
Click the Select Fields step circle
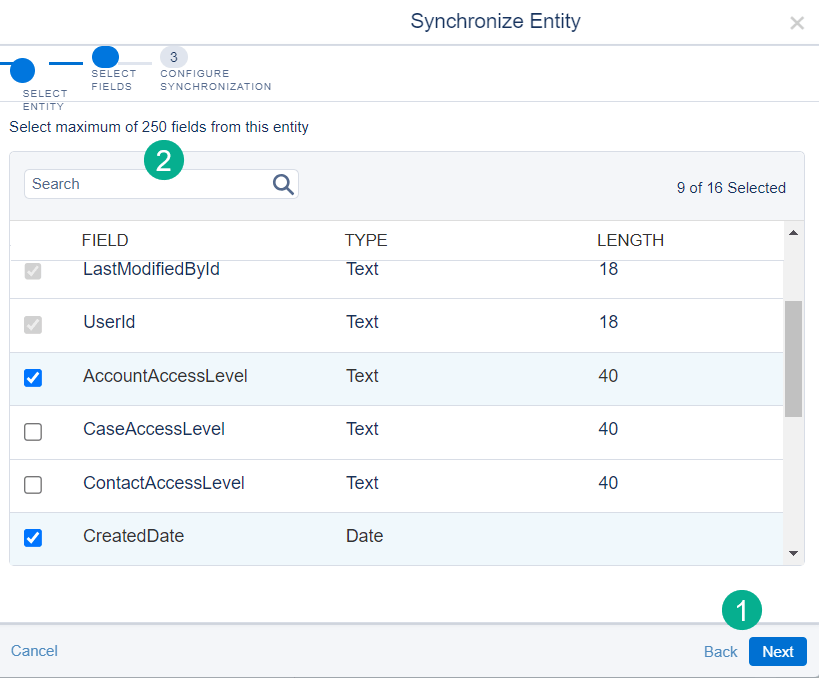coord(105,57)
